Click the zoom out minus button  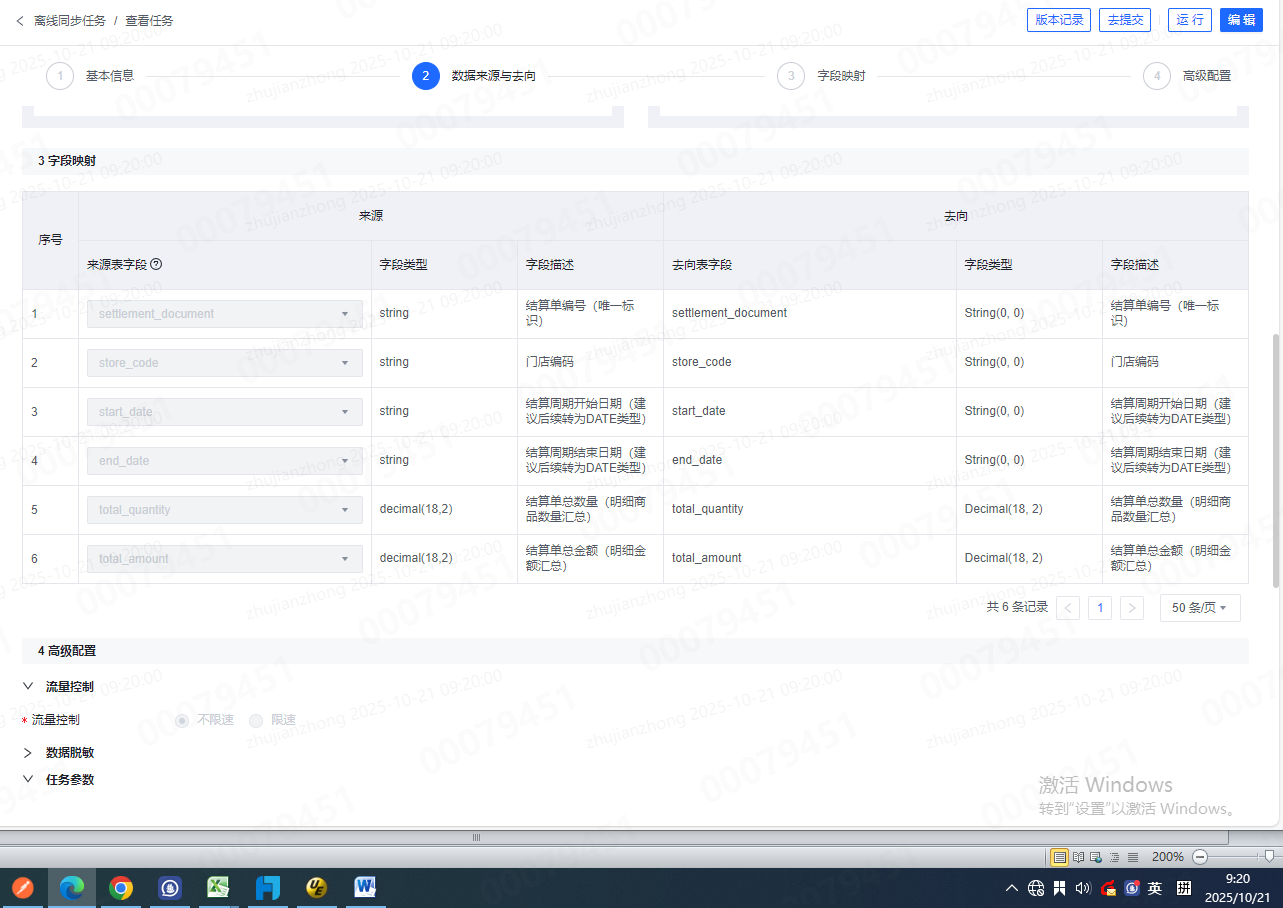[1200, 857]
